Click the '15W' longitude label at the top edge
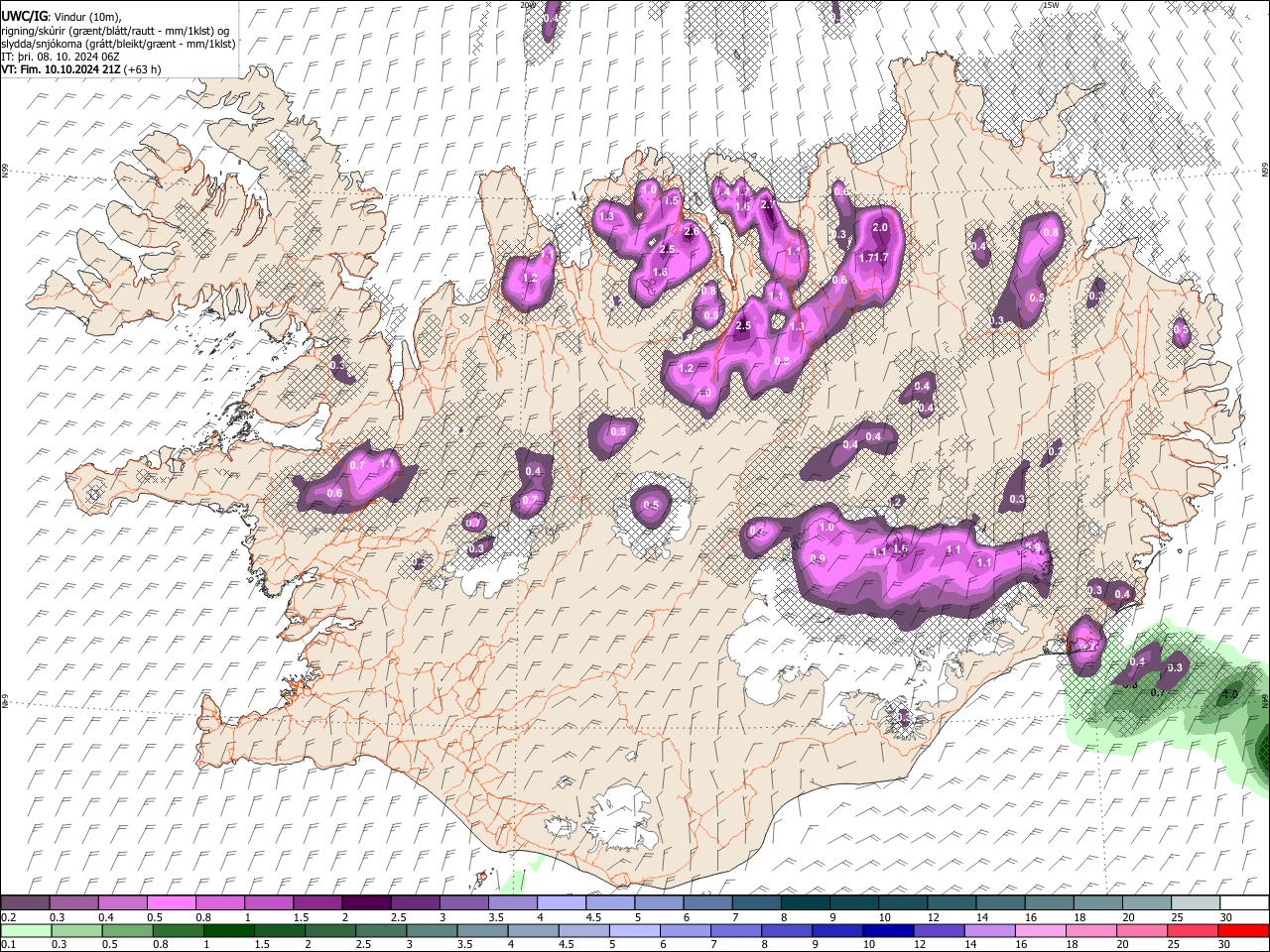 click(1051, 5)
